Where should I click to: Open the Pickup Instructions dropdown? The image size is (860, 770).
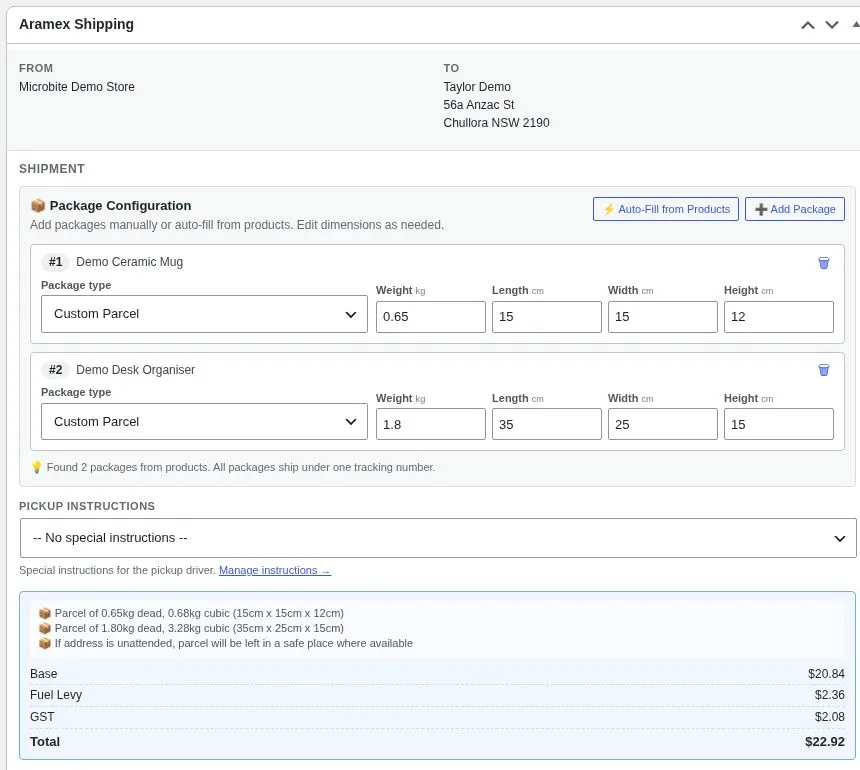pyautogui.click(x=438, y=538)
